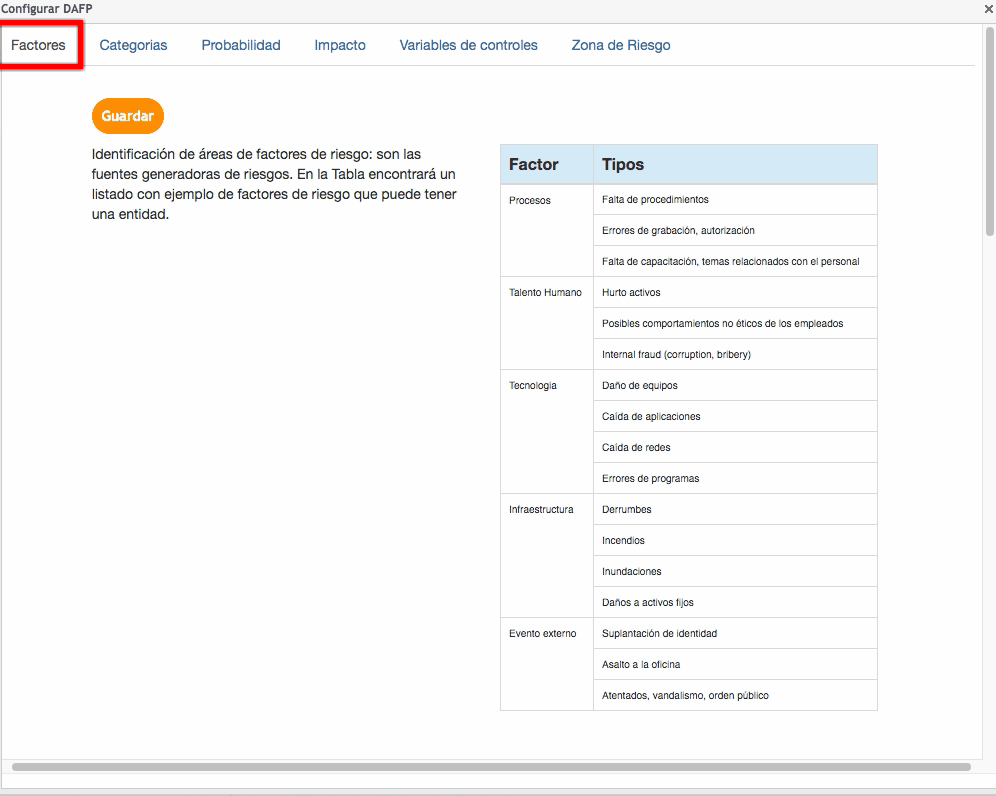Choose the Infraestructura factor cell
Viewport: 996px width, 796px height.
541,510
